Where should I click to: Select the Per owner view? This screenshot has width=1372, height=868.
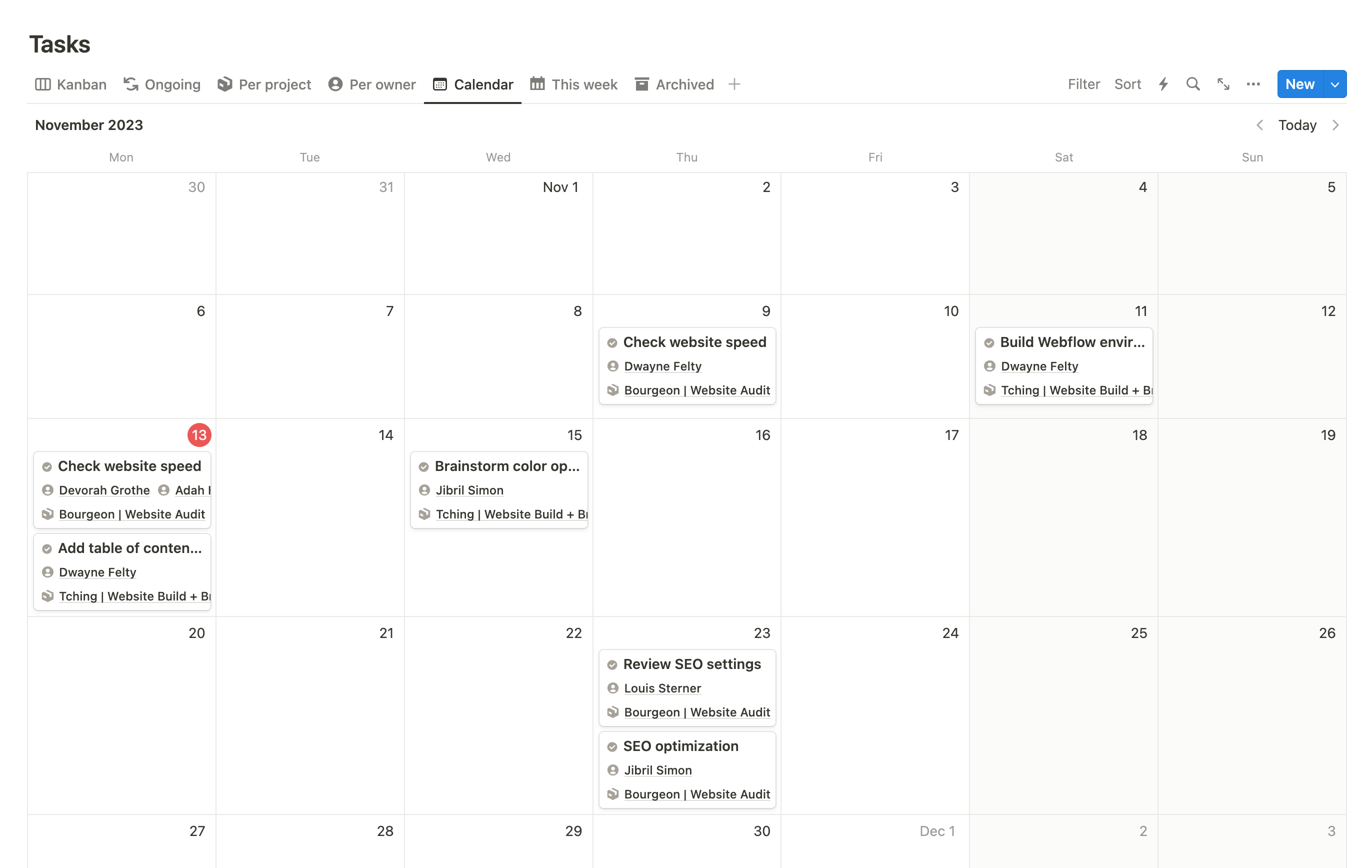pos(381,84)
